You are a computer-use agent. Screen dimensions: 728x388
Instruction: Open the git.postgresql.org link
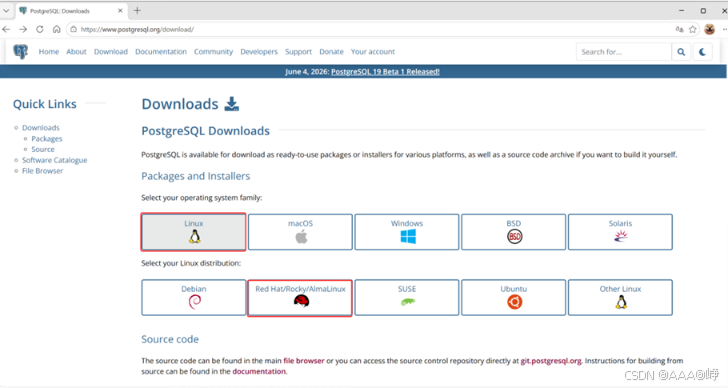pos(551,361)
